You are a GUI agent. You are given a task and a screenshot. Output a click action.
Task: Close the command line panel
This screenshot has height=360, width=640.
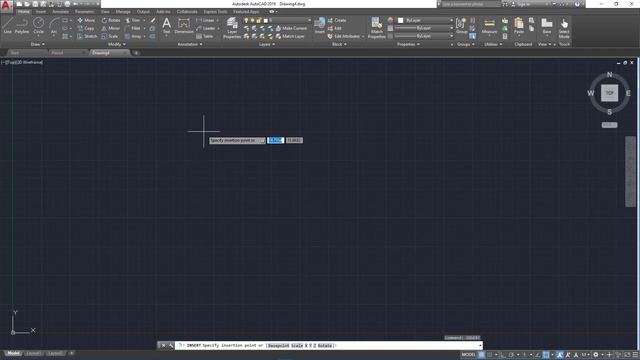pos(163,346)
